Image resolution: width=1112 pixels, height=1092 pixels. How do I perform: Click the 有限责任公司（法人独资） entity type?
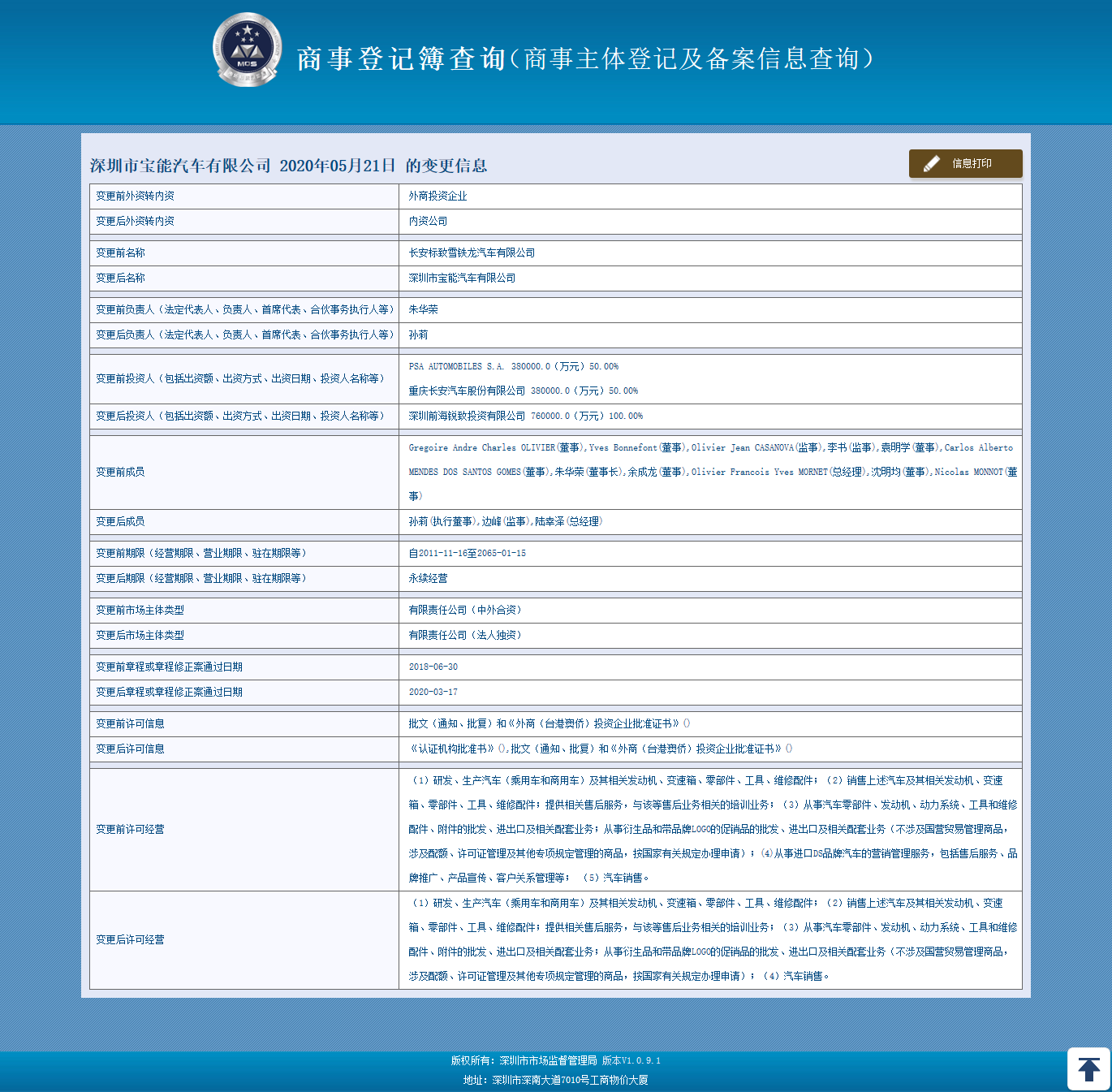pyautogui.click(x=464, y=636)
